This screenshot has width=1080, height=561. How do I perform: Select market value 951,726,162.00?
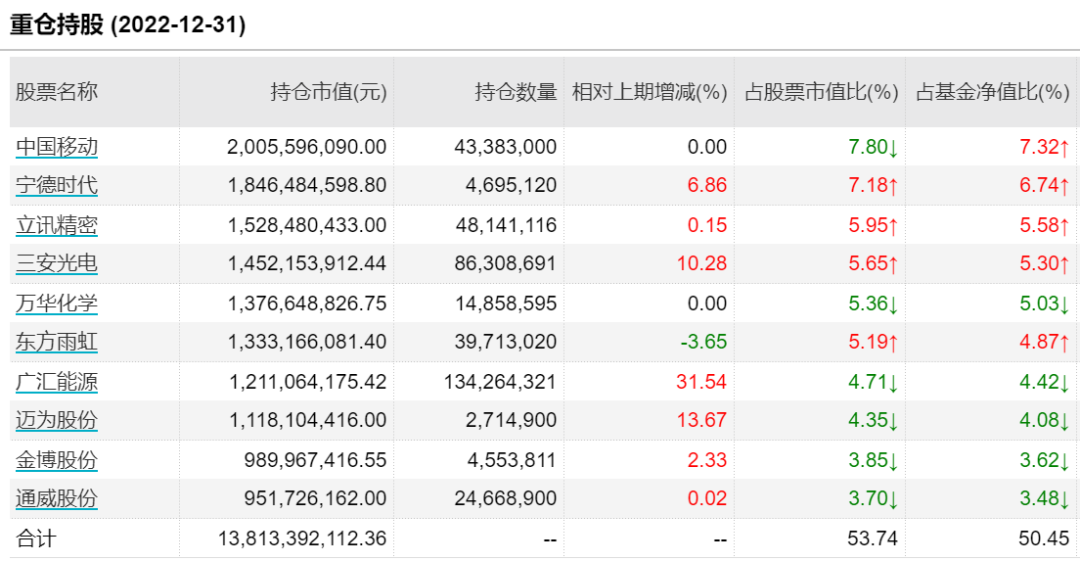[x=315, y=498]
